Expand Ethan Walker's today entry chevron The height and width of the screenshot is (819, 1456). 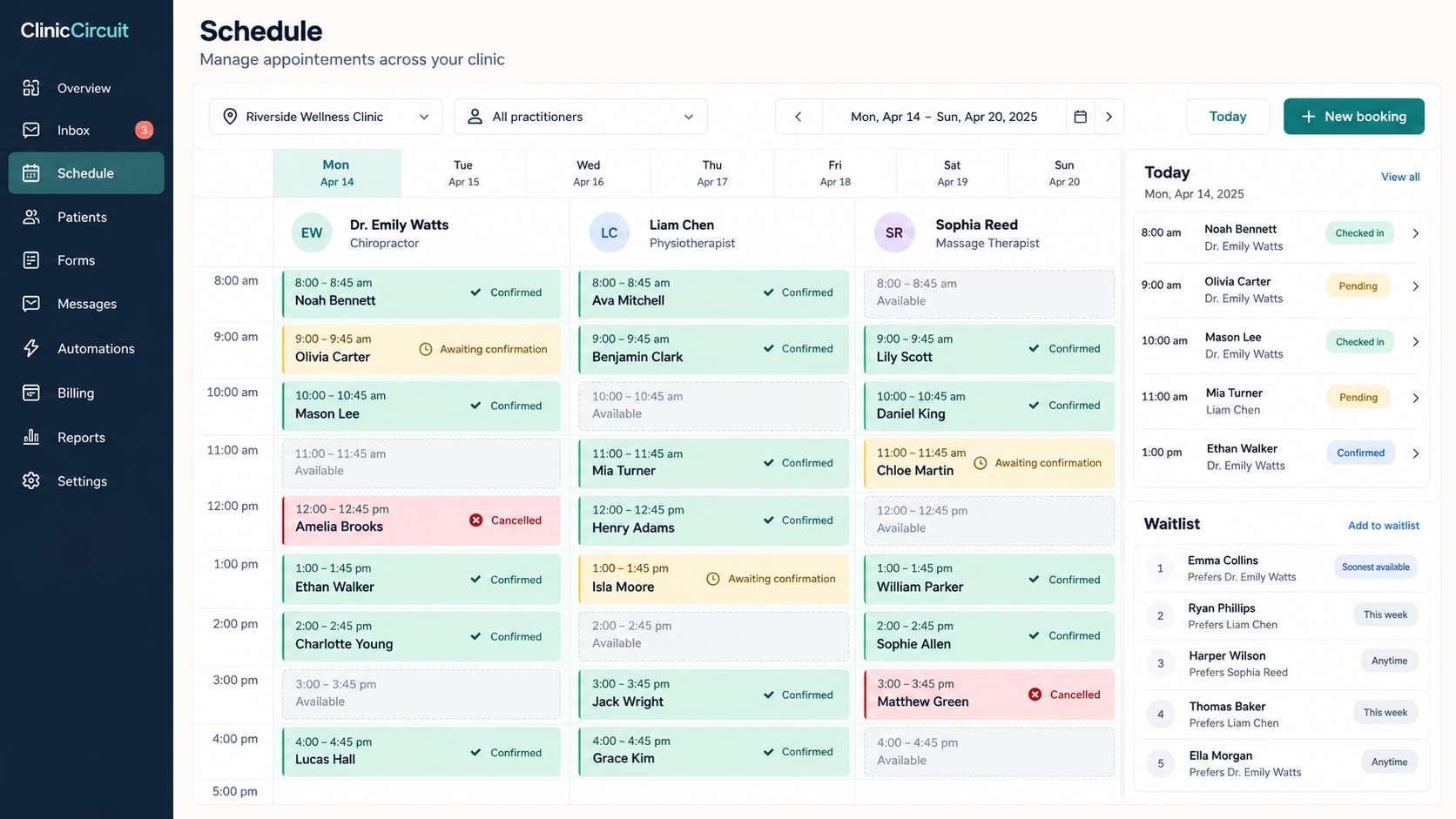1415,453
